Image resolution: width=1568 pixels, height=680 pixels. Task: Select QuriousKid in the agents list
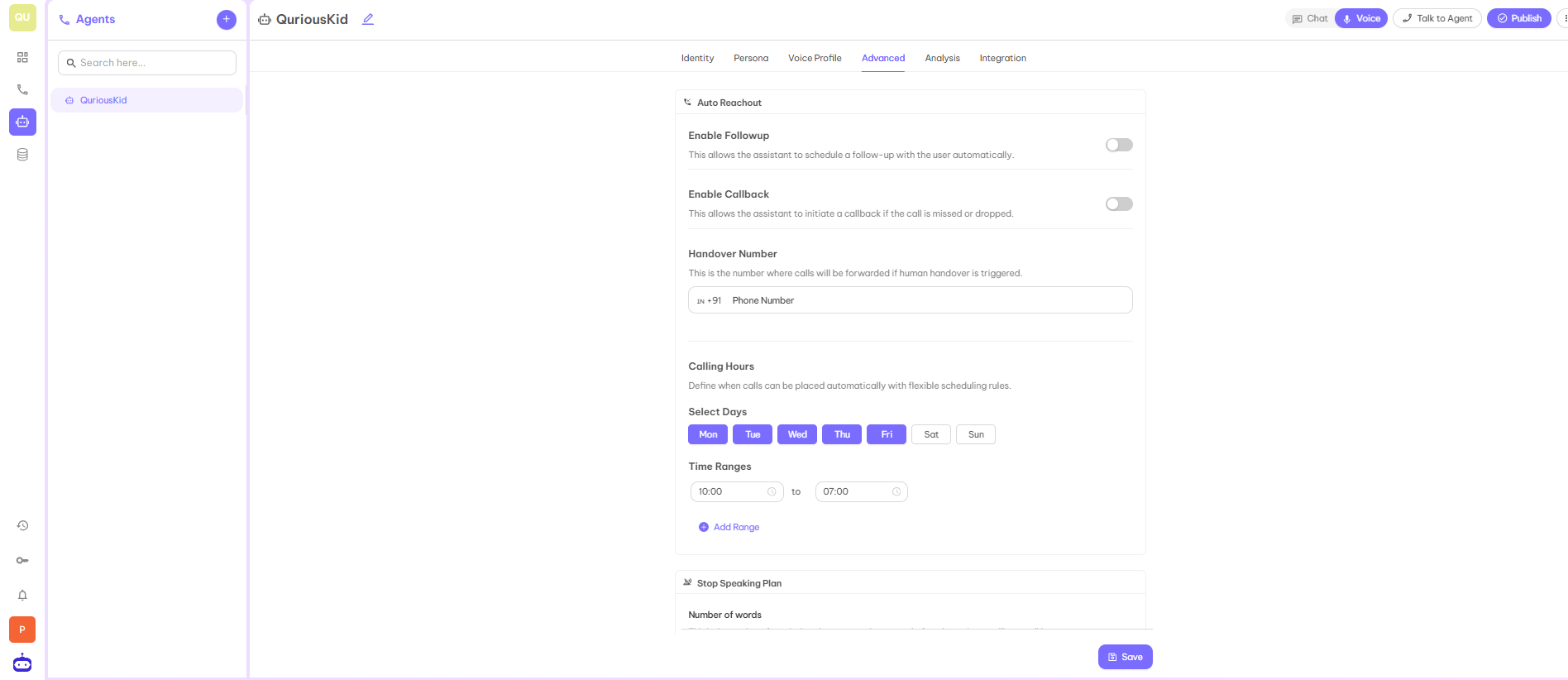click(x=147, y=100)
